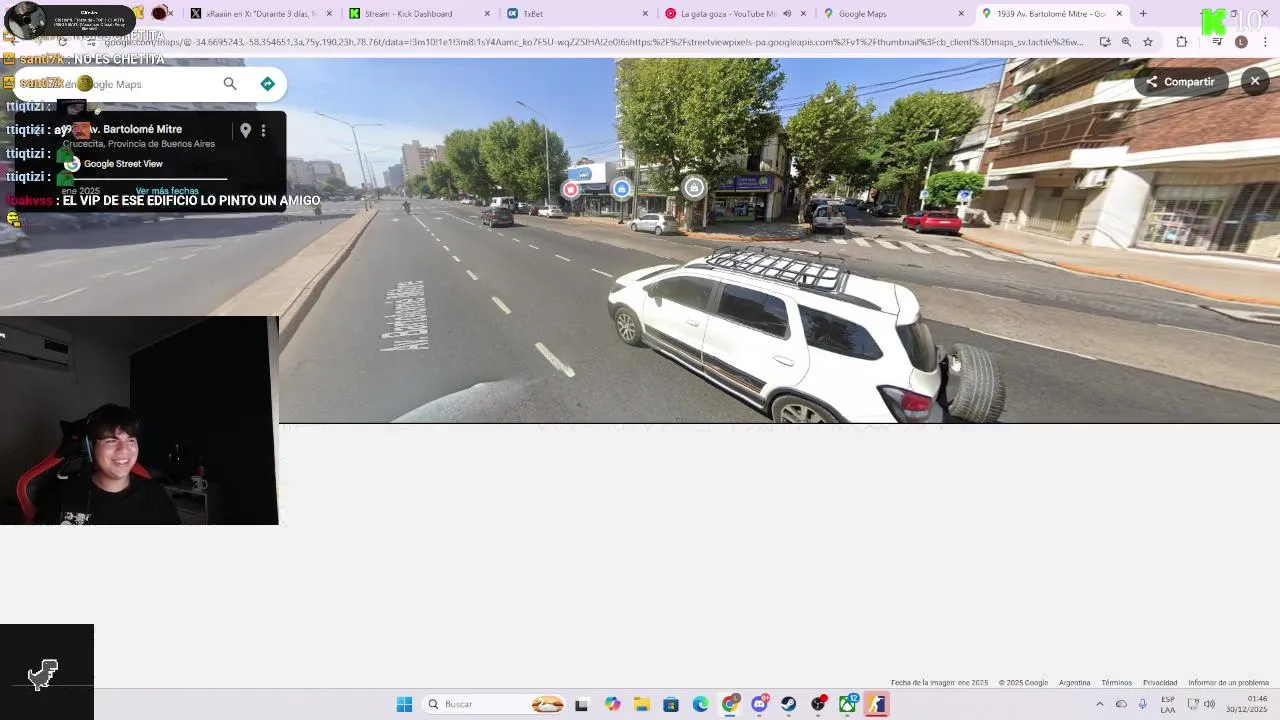This screenshot has width=1280, height=720.
Task: Click the 'Ver más fechas' link
Action: click(x=167, y=191)
